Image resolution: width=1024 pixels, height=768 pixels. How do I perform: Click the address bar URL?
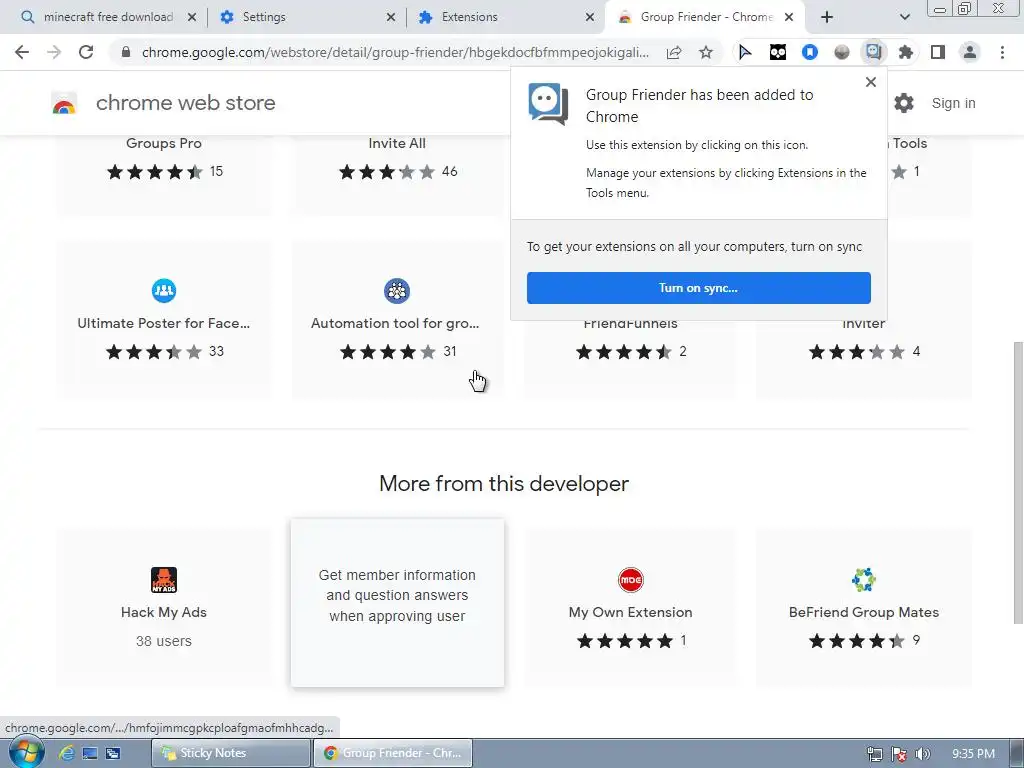pos(395,52)
